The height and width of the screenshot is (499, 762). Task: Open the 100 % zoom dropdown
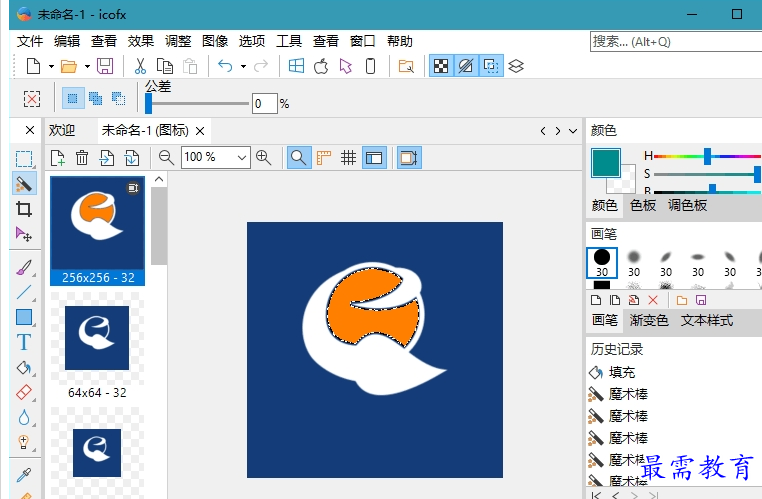tap(243, 157)
